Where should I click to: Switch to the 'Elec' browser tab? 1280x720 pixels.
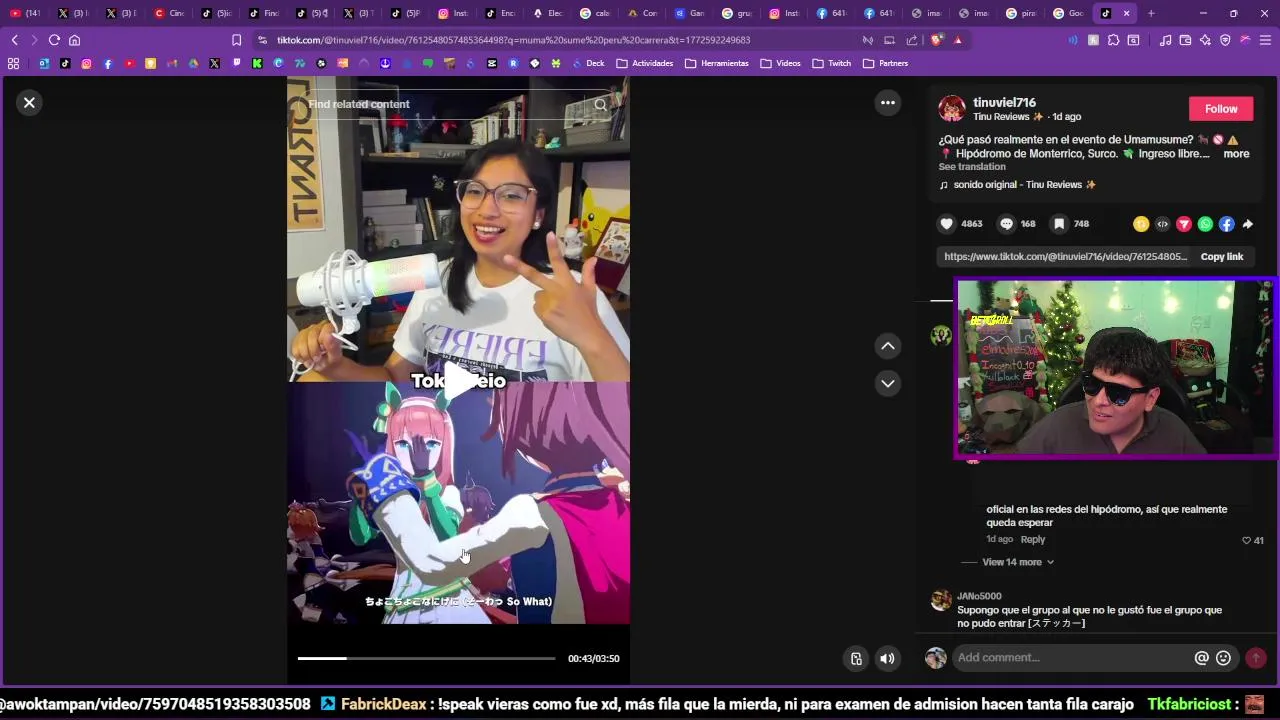548,13
